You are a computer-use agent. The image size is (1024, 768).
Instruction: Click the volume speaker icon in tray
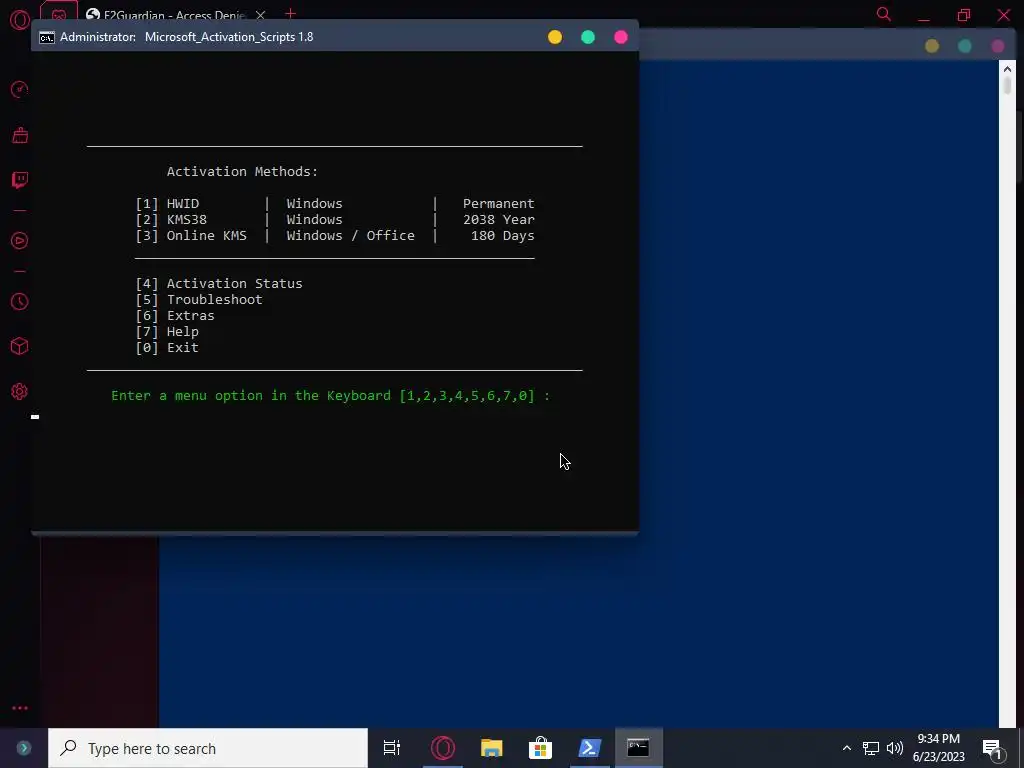[895, 748]
